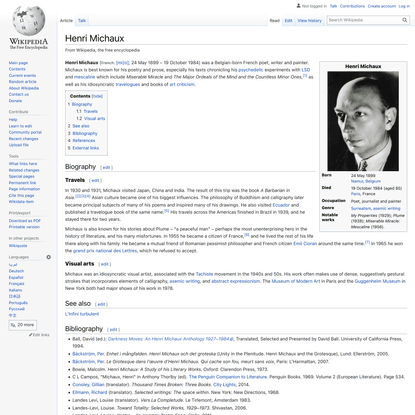The width and height of the screenshot is (415, 415).
Task: Click the pencil icon next to Edit links
Action: click(x=30, y=334)
